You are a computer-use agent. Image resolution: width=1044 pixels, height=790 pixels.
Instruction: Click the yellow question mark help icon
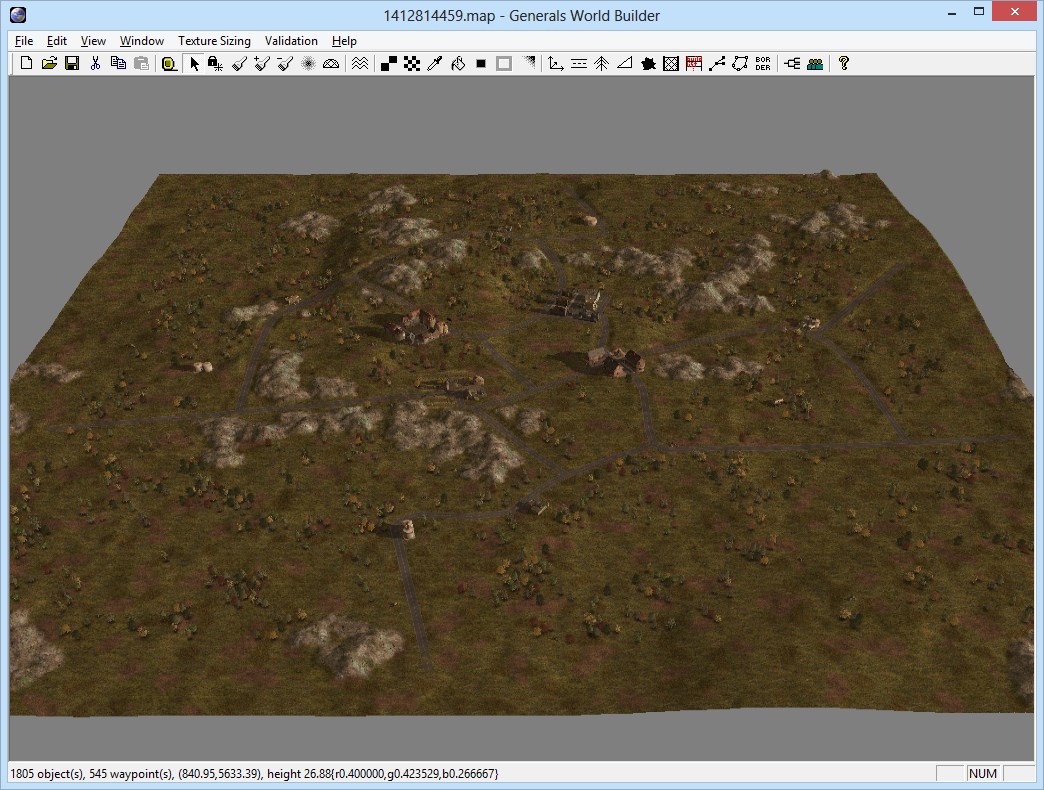[844, 63]
